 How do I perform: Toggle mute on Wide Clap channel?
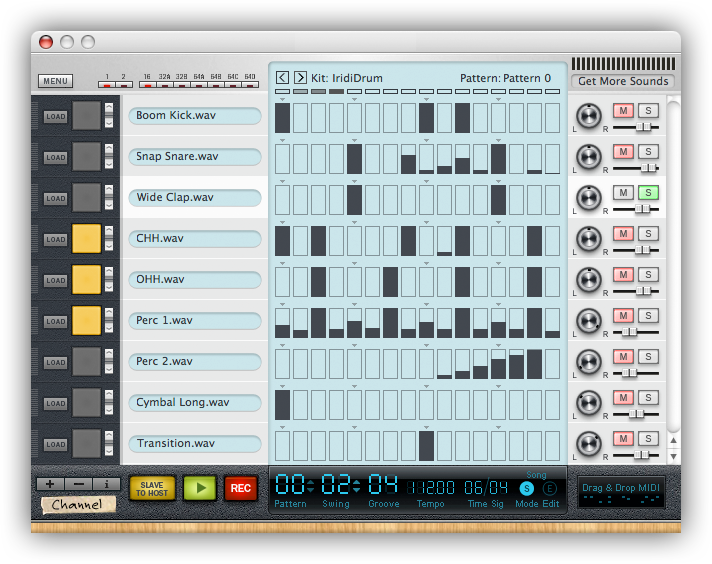623,192
